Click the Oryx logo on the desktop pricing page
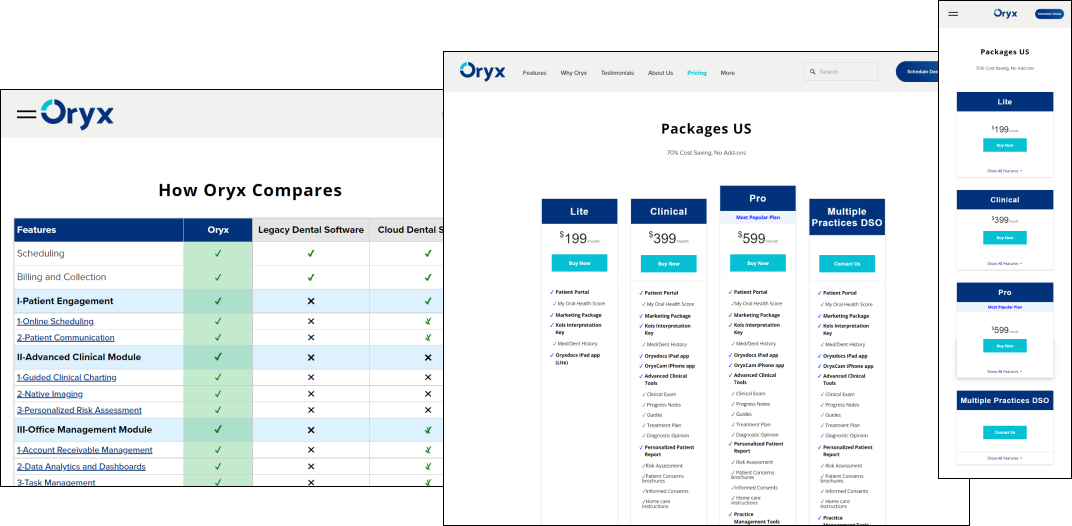1072x526 pixels. click(483, 71)
